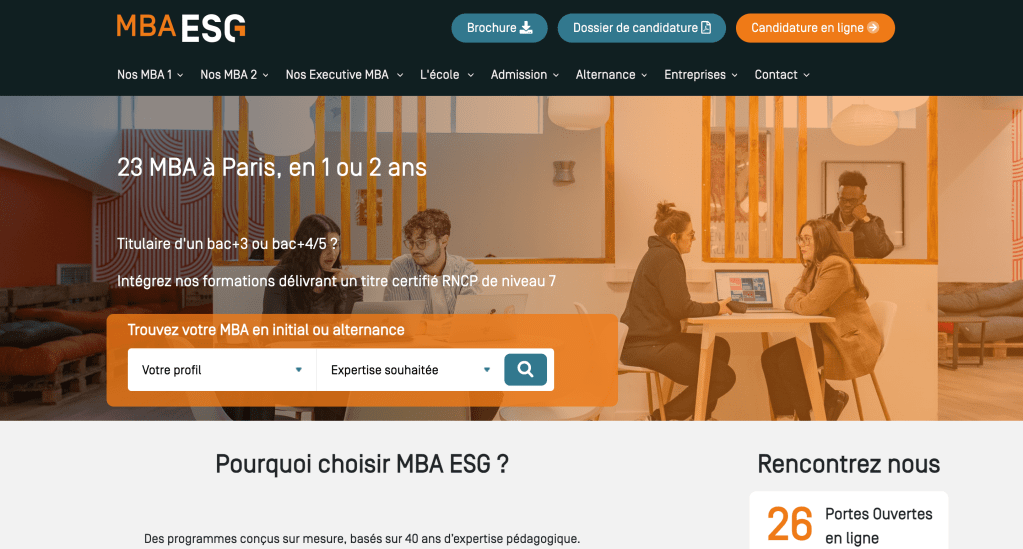
Task: Click the arrow icon in Candidature en ligne
Action: pos(873,27)
